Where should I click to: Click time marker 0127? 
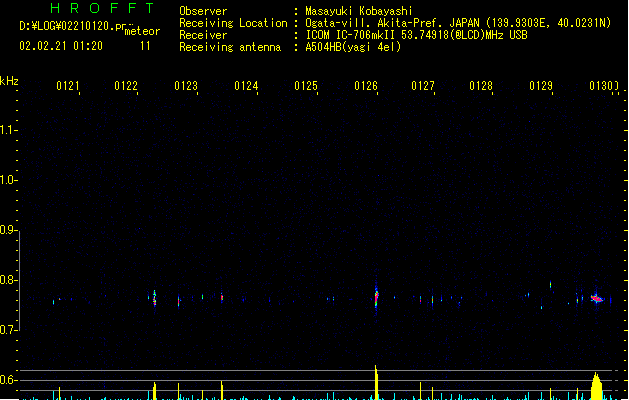[423, 86]
